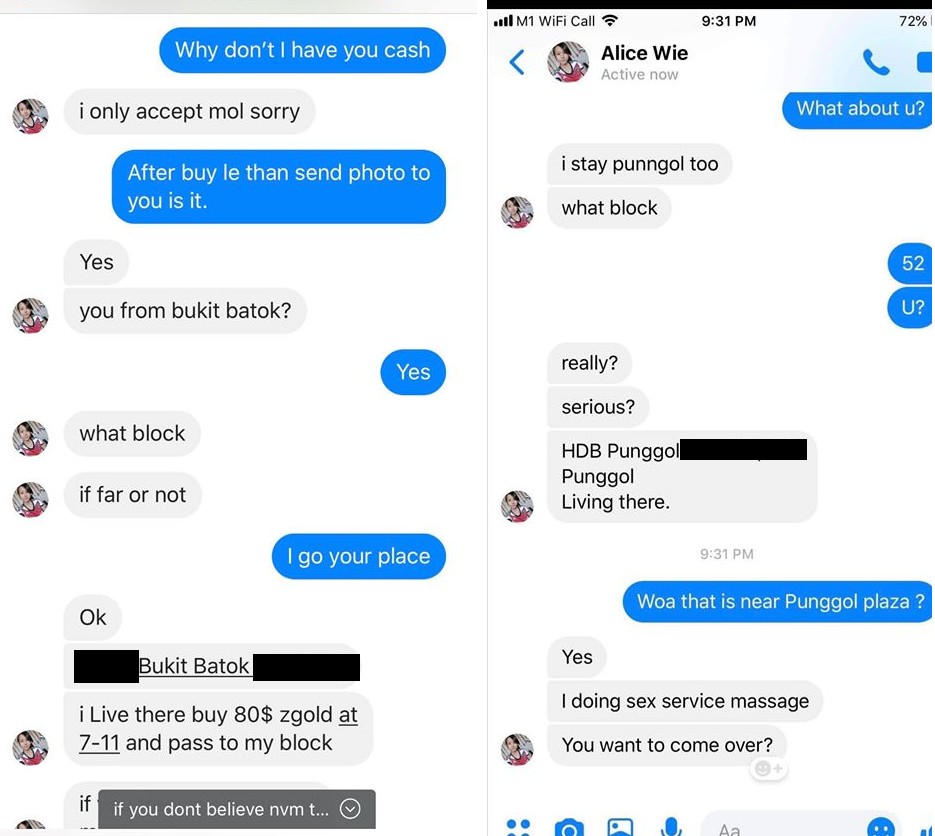The height and width of the screenshot is (836, 935).
Task: Select the 'I go your place' message bubble
Action: [358, 556]
